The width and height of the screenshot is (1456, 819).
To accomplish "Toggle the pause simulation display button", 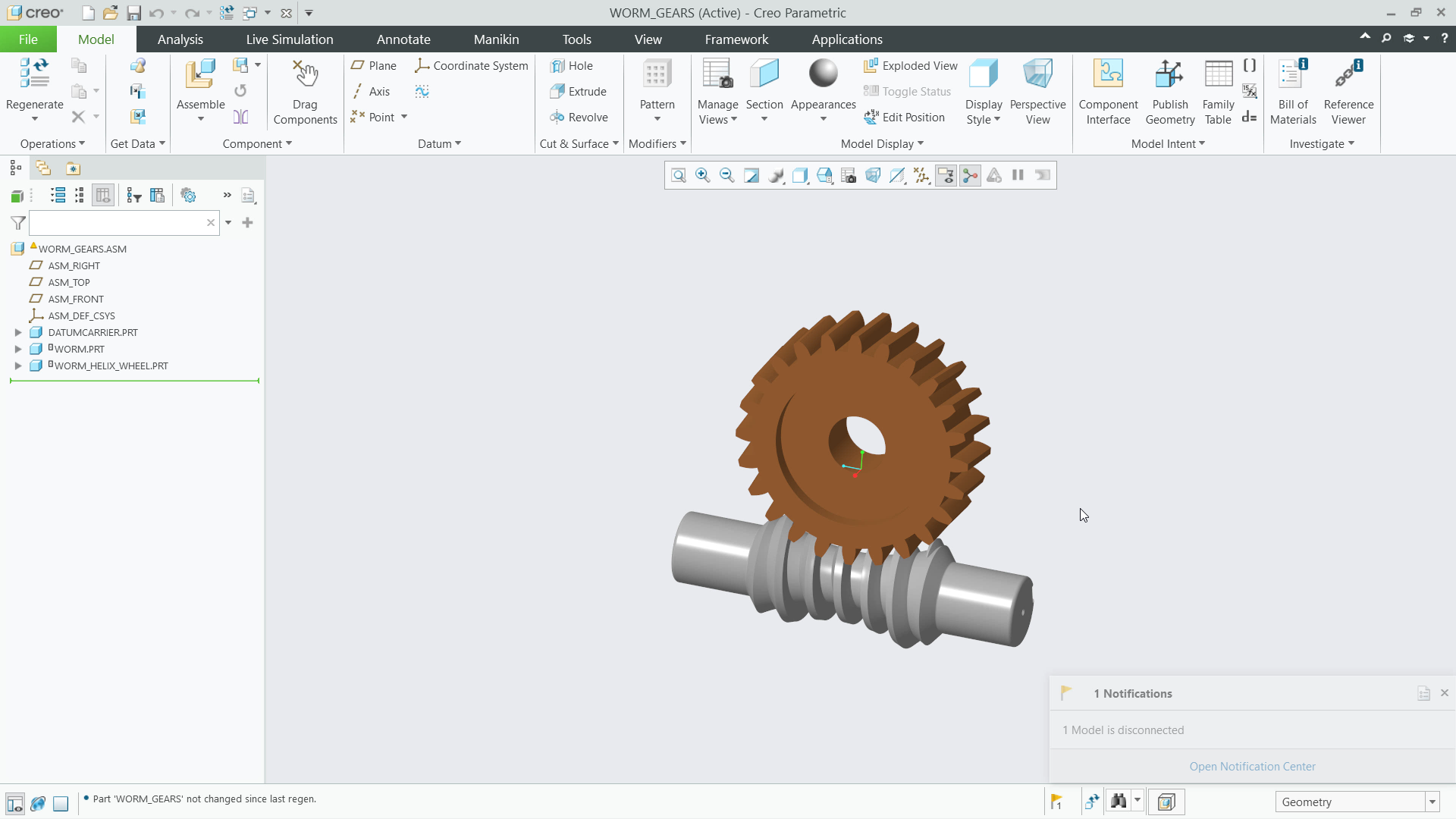I will click(x=1018, y=176).
